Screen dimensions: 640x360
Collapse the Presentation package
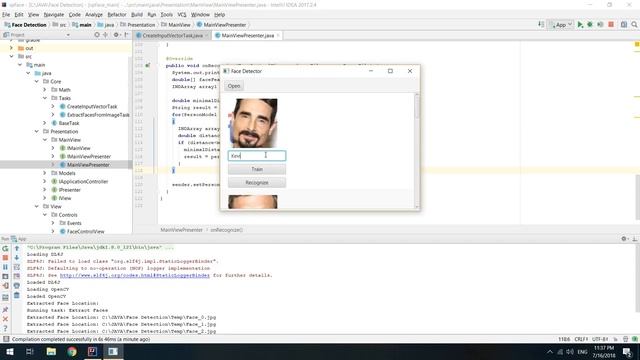pyautogui.click(x=37, y=131)
